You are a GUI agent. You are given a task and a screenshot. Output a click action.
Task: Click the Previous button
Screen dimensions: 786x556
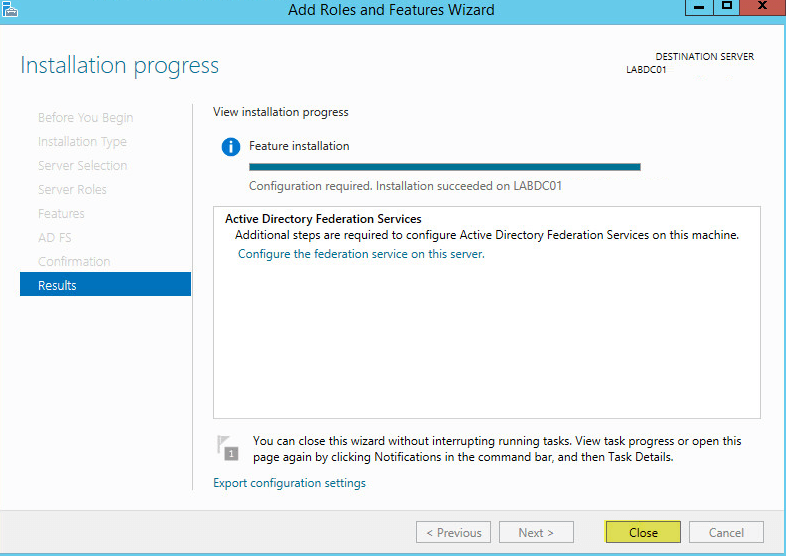click(x=453, y=532)
